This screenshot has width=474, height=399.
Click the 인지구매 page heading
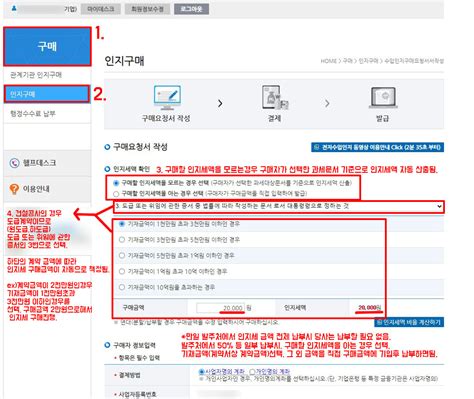click(124, 61)
